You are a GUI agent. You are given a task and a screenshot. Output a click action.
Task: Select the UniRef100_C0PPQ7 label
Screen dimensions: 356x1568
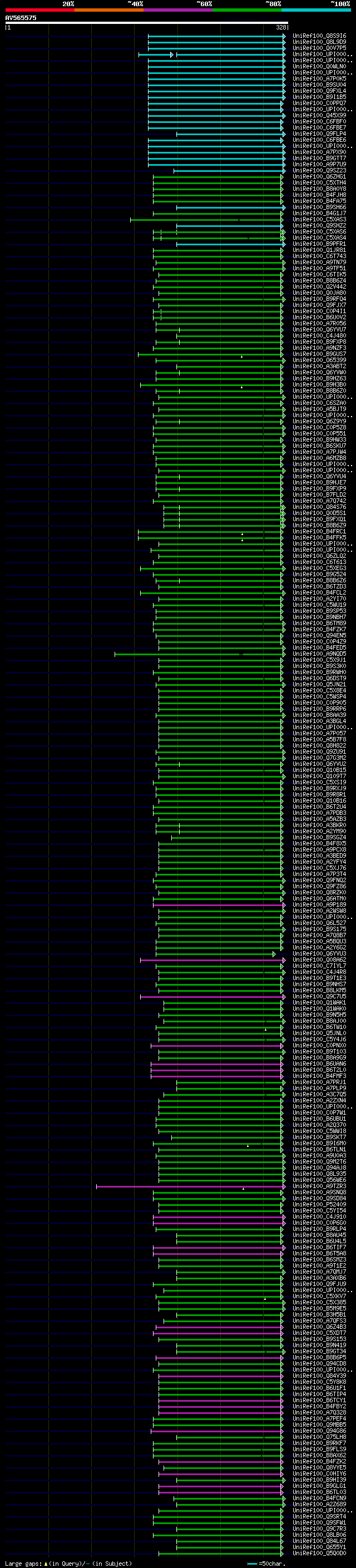click(319, 103)
